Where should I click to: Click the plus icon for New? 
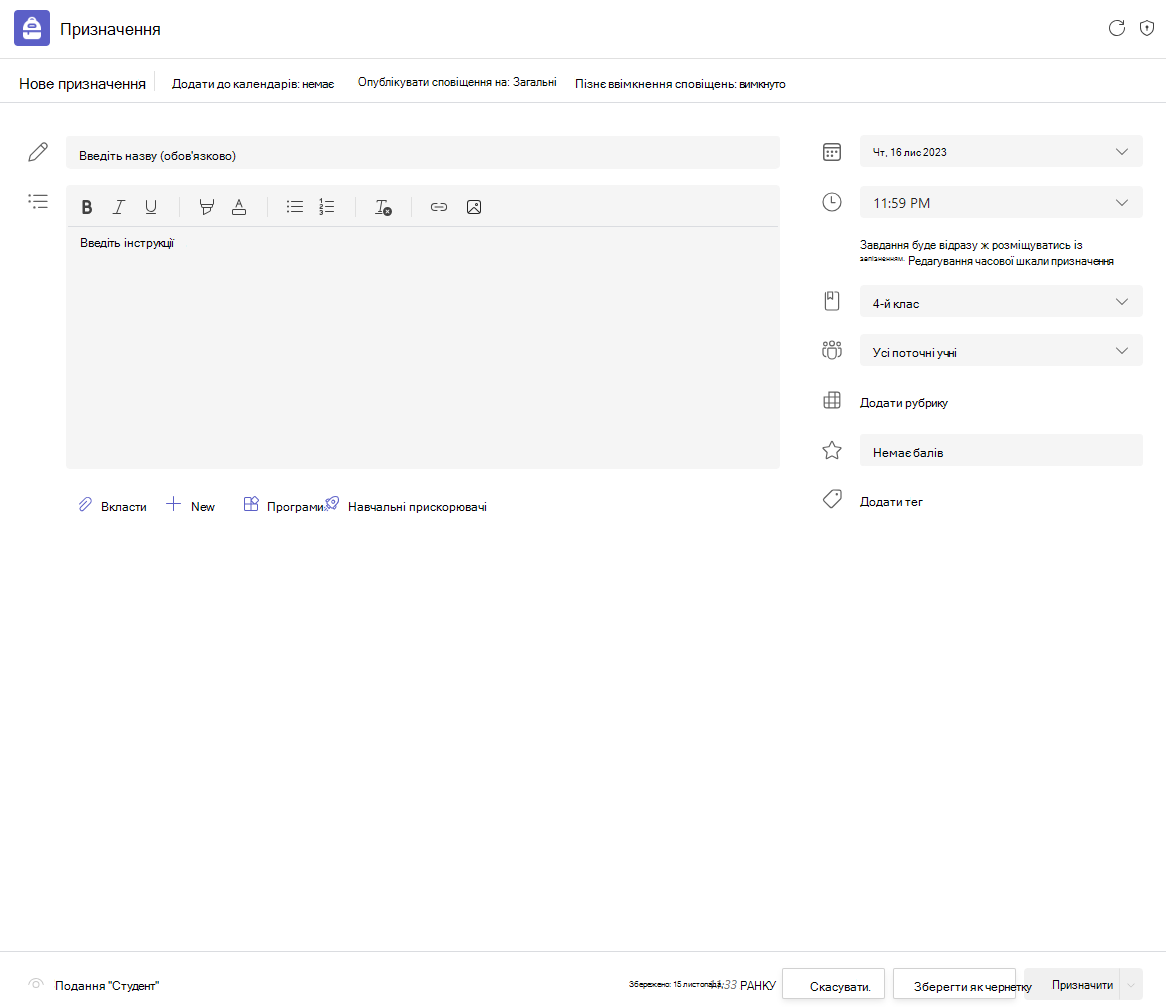173,504
